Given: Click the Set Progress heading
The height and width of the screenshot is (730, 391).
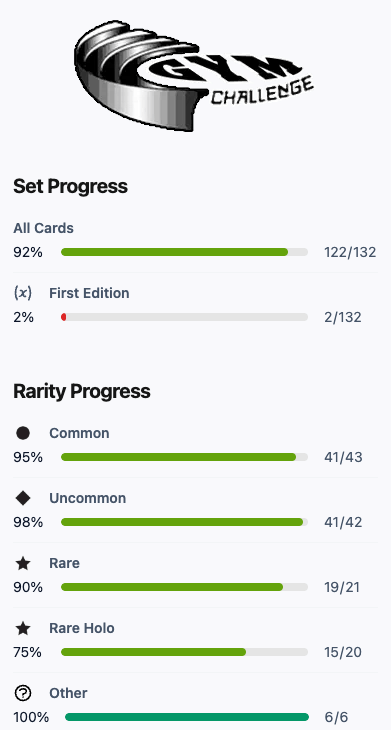Looking at the screenshot, I should (x=70, y=187).
